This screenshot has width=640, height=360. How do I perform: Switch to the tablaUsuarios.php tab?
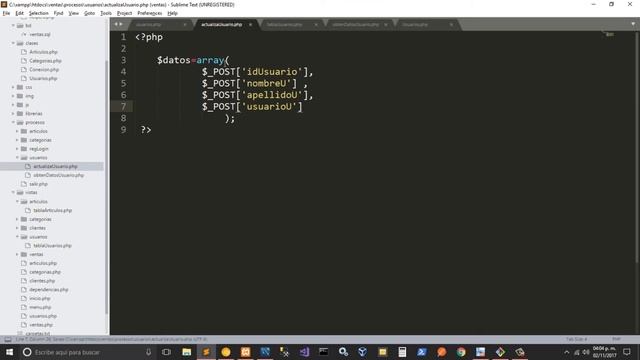click(x=284, y=24)
